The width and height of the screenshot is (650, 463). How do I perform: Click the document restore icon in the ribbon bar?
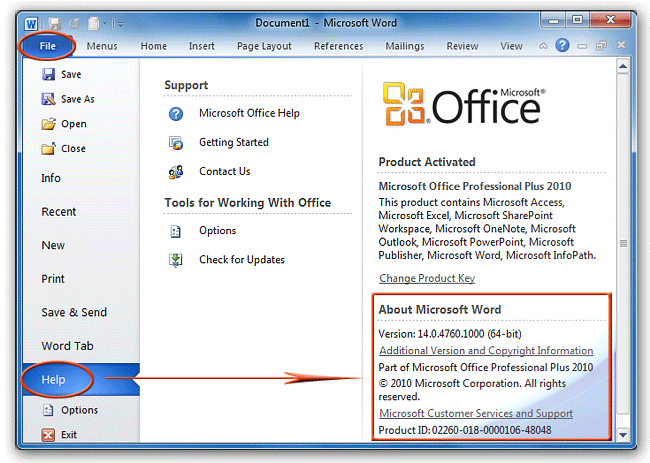(601, 46)
